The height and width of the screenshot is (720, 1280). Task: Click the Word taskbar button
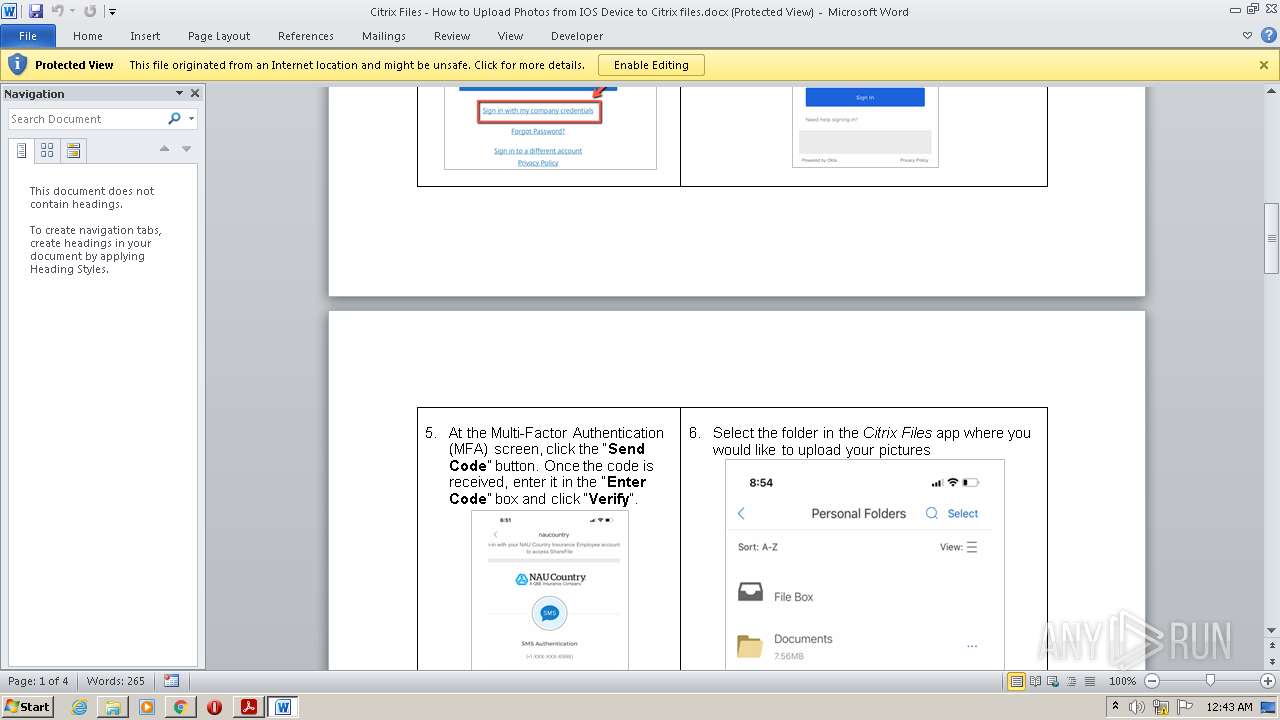(x=283, y=707)
